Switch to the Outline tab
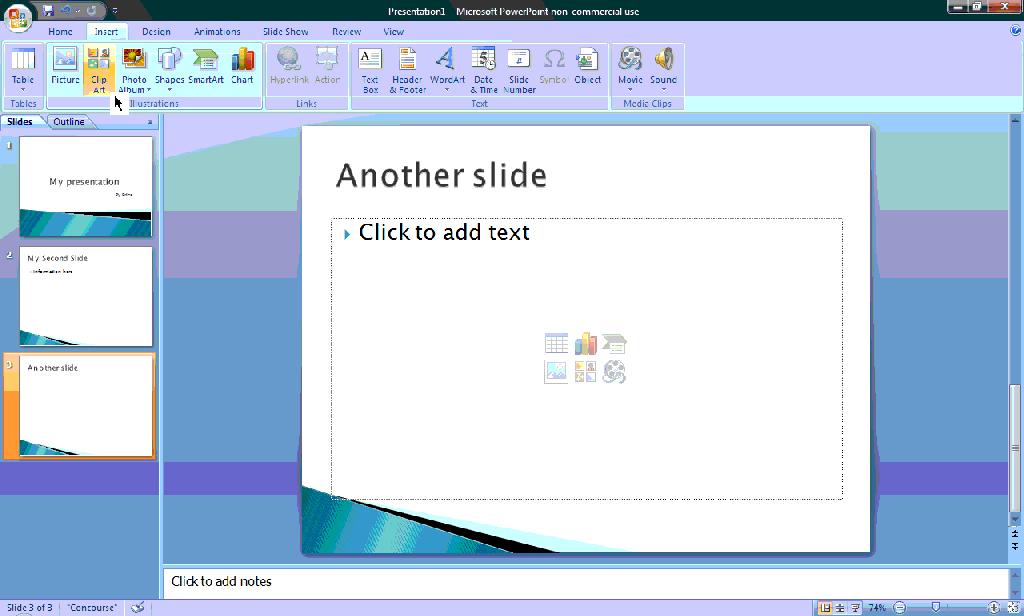The width and height of the screenshot is (1024, 616). (69, 122)
